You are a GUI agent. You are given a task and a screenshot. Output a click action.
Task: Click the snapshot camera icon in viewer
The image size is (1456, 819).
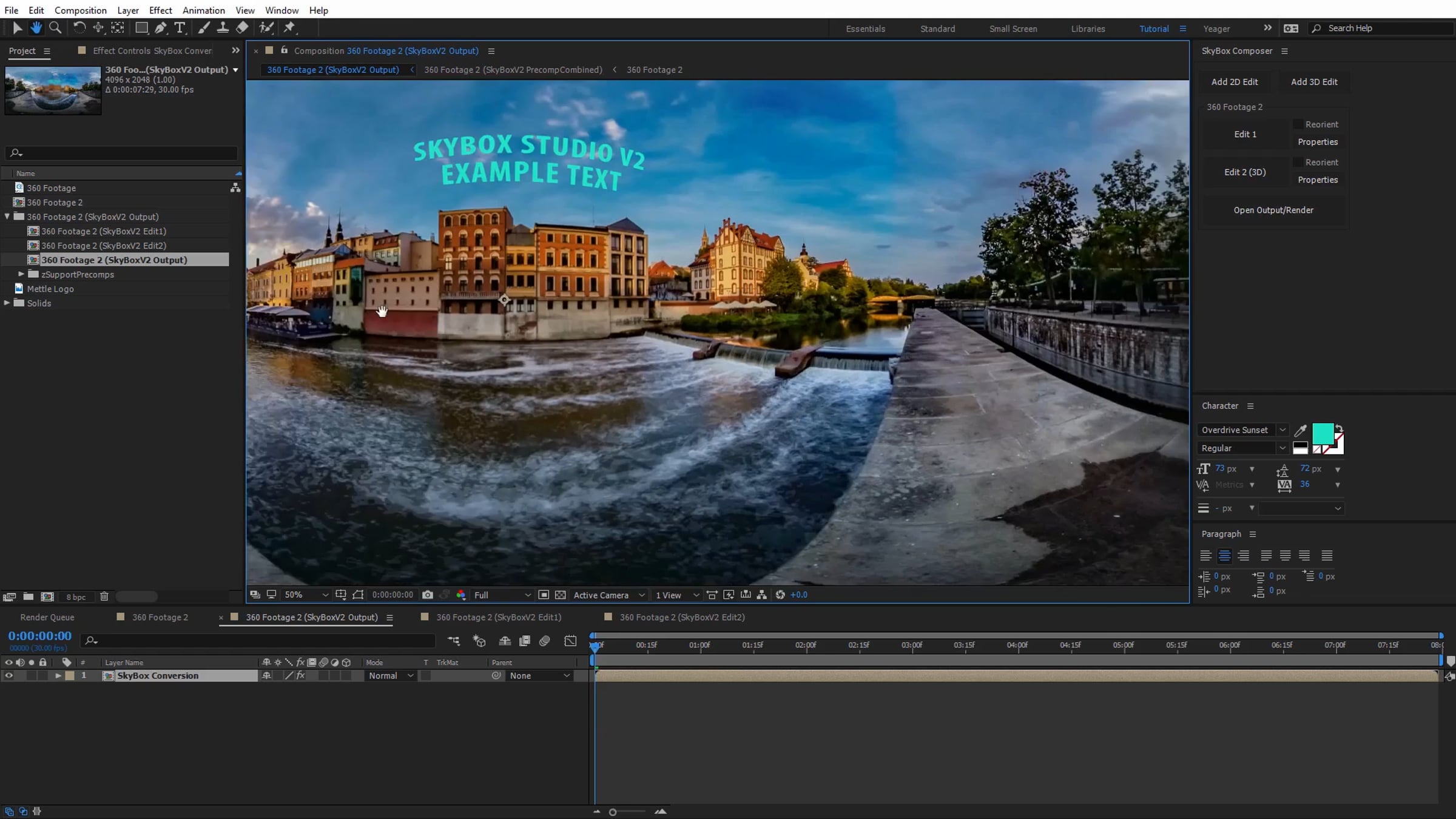428,595
